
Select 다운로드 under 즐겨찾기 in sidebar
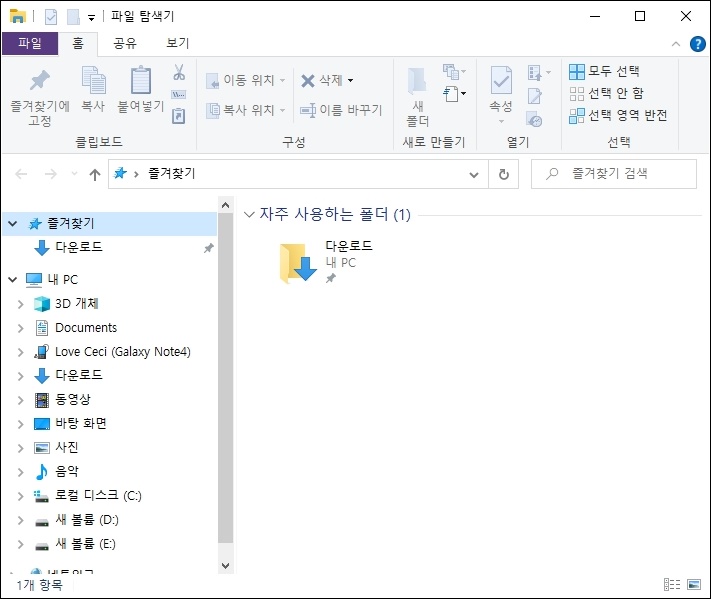click(79, 248)
